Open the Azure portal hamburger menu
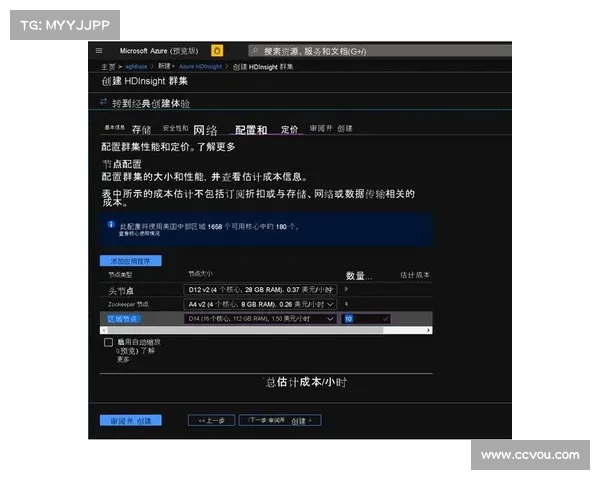 (x=99, y=51)
